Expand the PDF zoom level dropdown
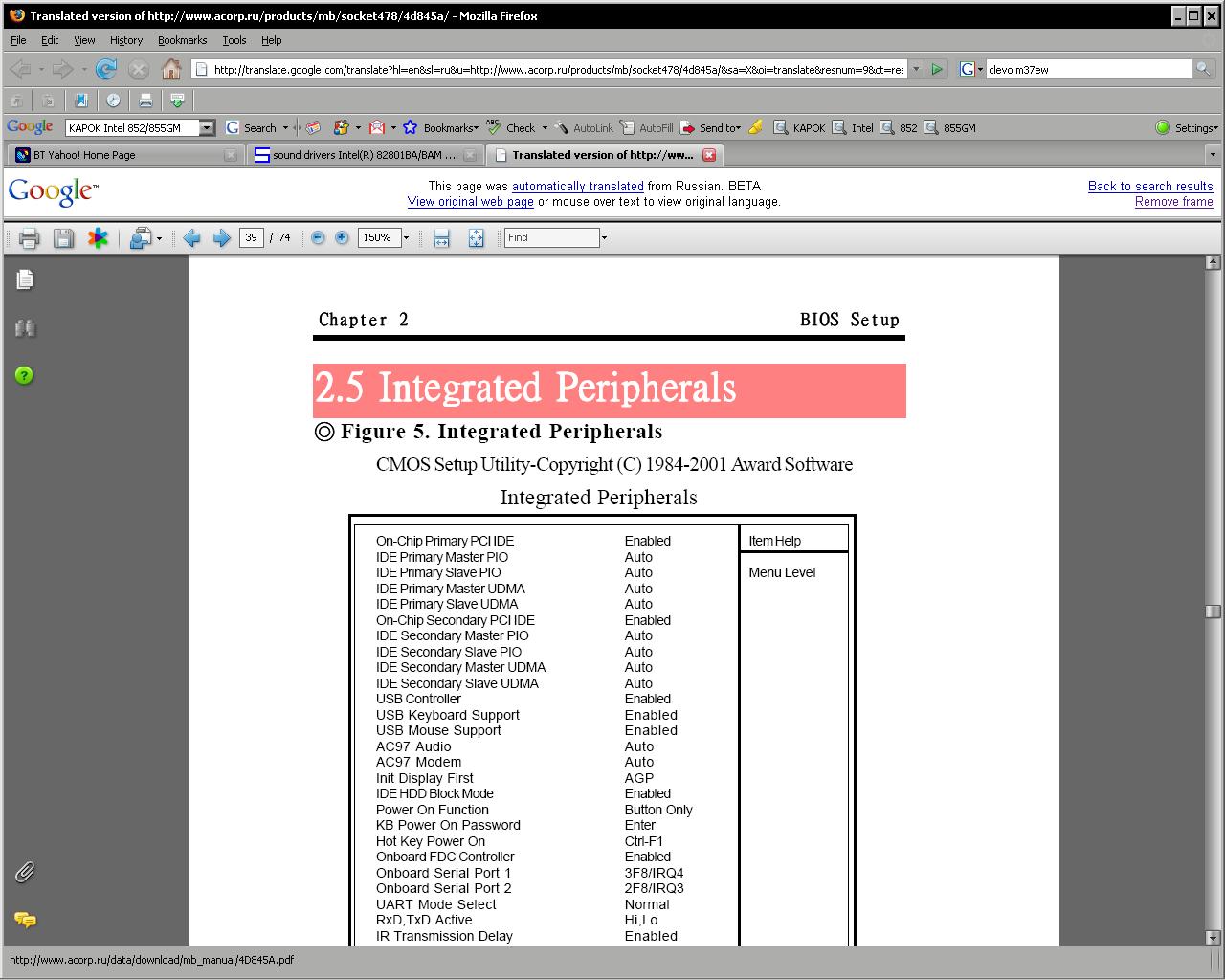Viewport: 1225px width, 980px height. tap(406, 237)
